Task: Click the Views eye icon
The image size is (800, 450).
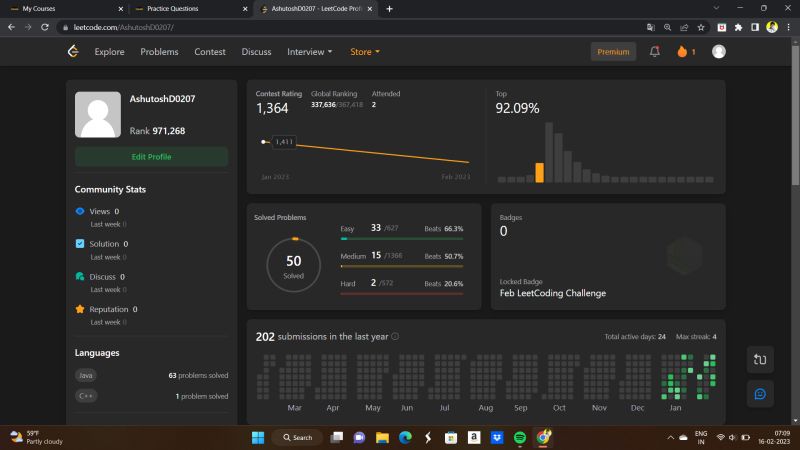Action: click(80, 211)
